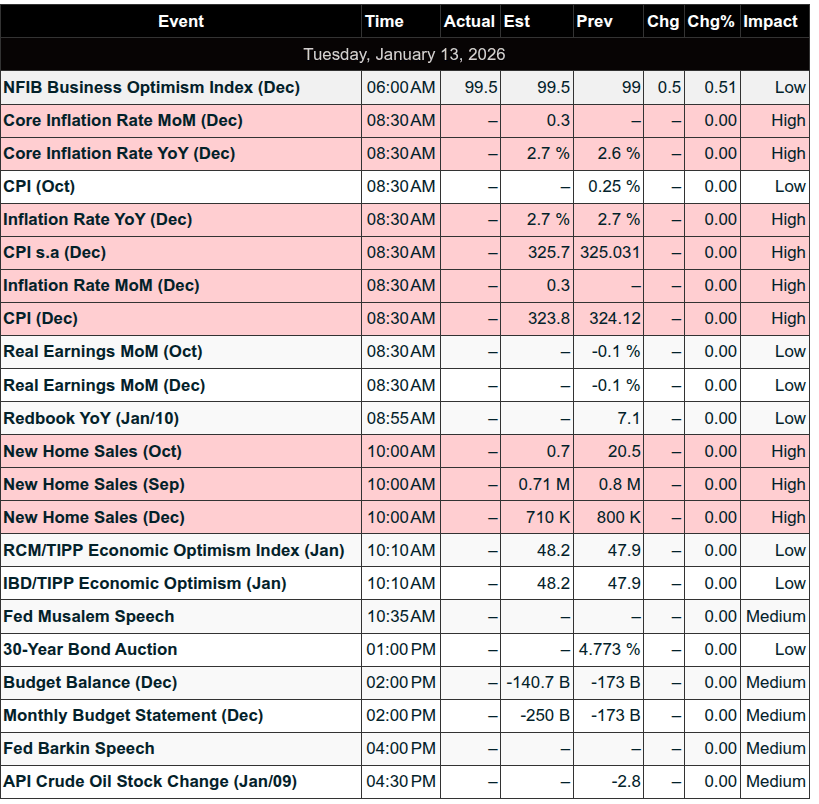Open Fed Musalem Speech event
819x804 pixels.
click(89, 616)
